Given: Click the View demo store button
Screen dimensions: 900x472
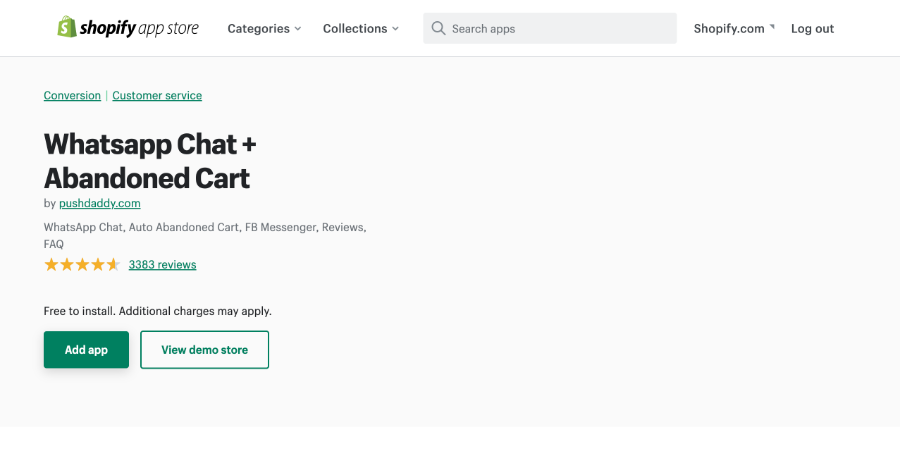Looking at the screenshot, I should point(204,350).
